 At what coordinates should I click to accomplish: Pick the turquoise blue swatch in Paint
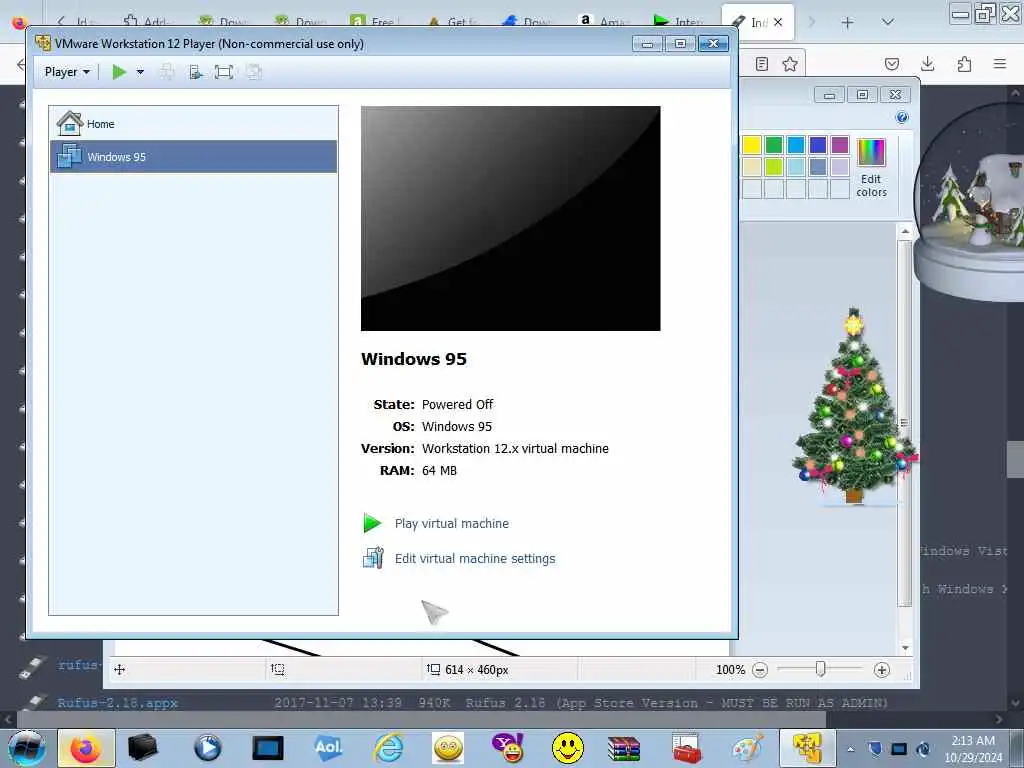click(795, 144)
